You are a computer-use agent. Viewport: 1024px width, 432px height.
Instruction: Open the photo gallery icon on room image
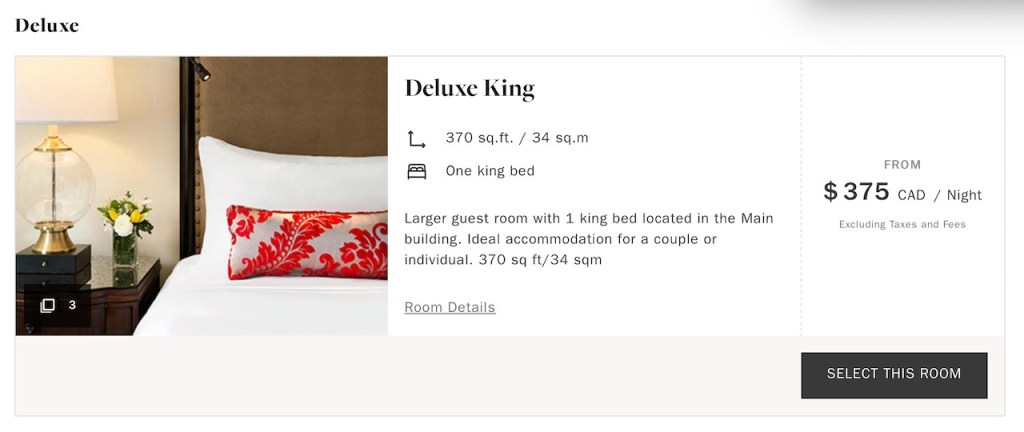point(47,306)
